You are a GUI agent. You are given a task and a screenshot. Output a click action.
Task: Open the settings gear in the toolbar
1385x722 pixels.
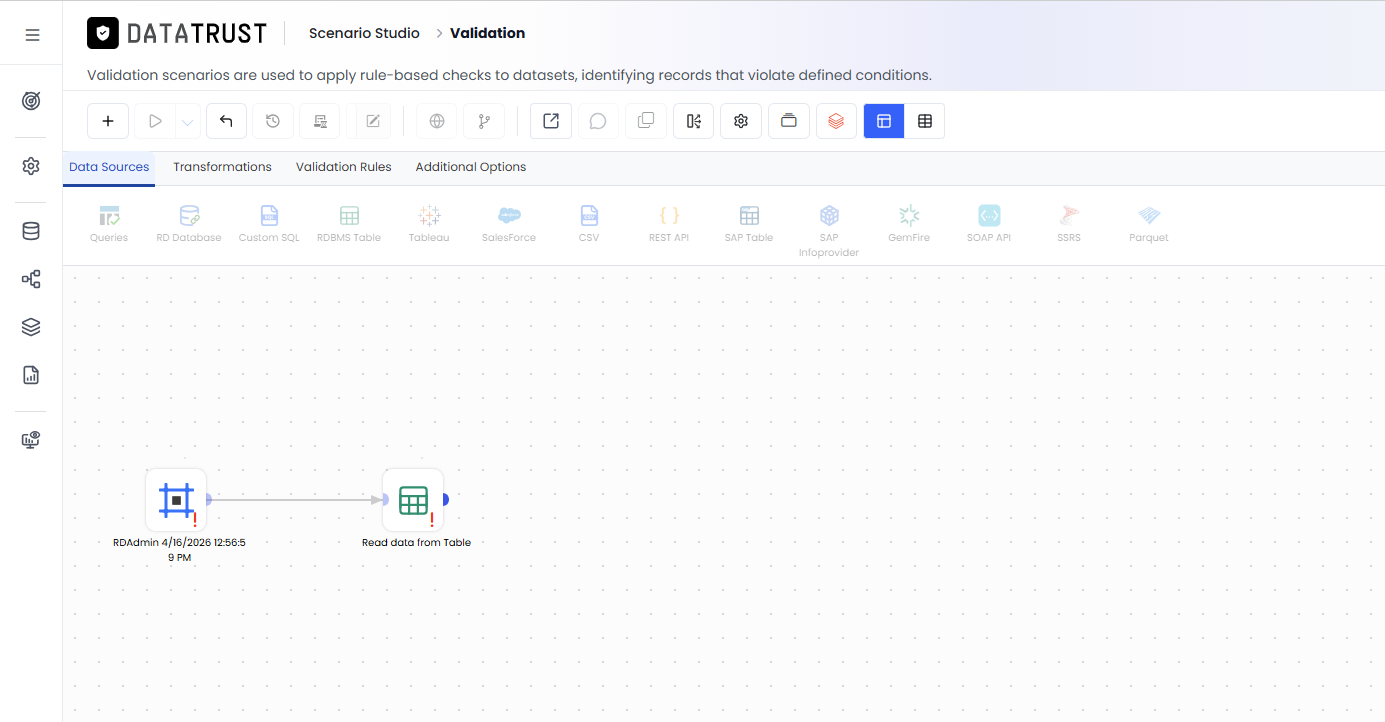(741, 121)
